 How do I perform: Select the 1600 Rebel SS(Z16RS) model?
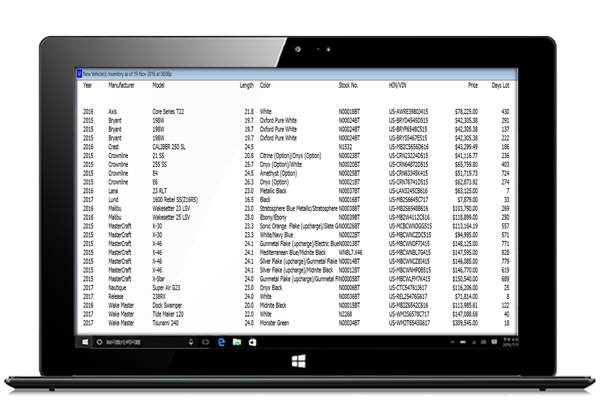[x=175, y=200]
